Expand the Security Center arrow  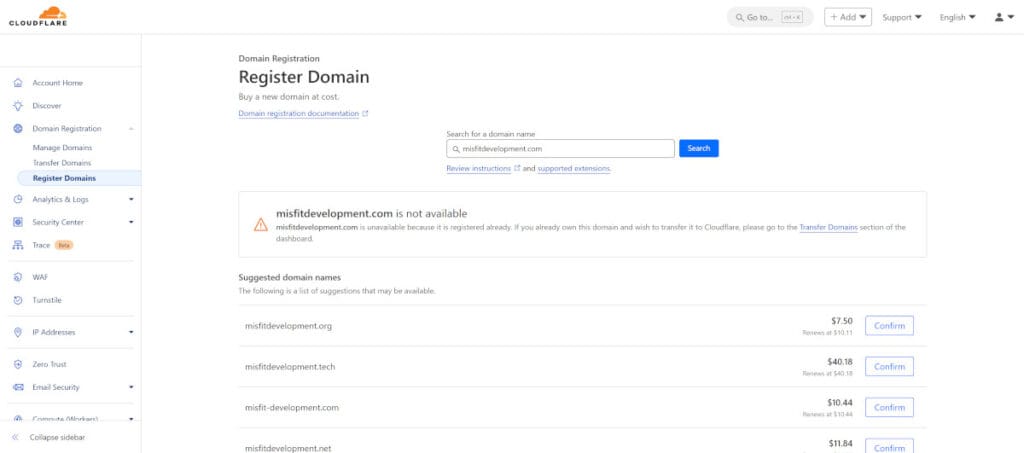pyautogui.click(x=131, y=222)
